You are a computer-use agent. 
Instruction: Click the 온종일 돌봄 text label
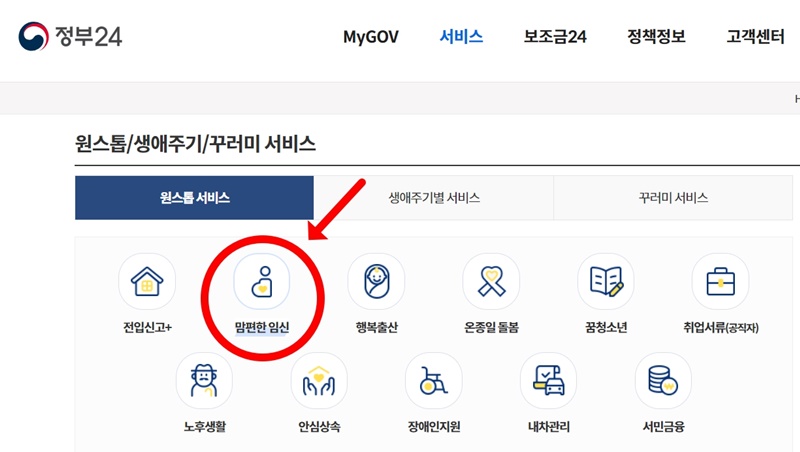coord(491,327)
